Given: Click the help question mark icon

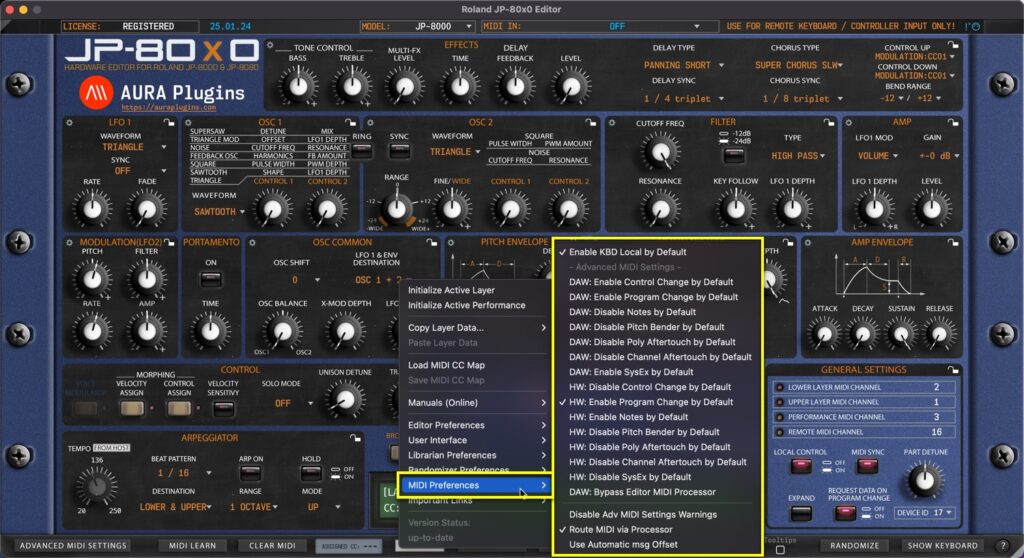Looking at the screenshot, I should 1002,545.
